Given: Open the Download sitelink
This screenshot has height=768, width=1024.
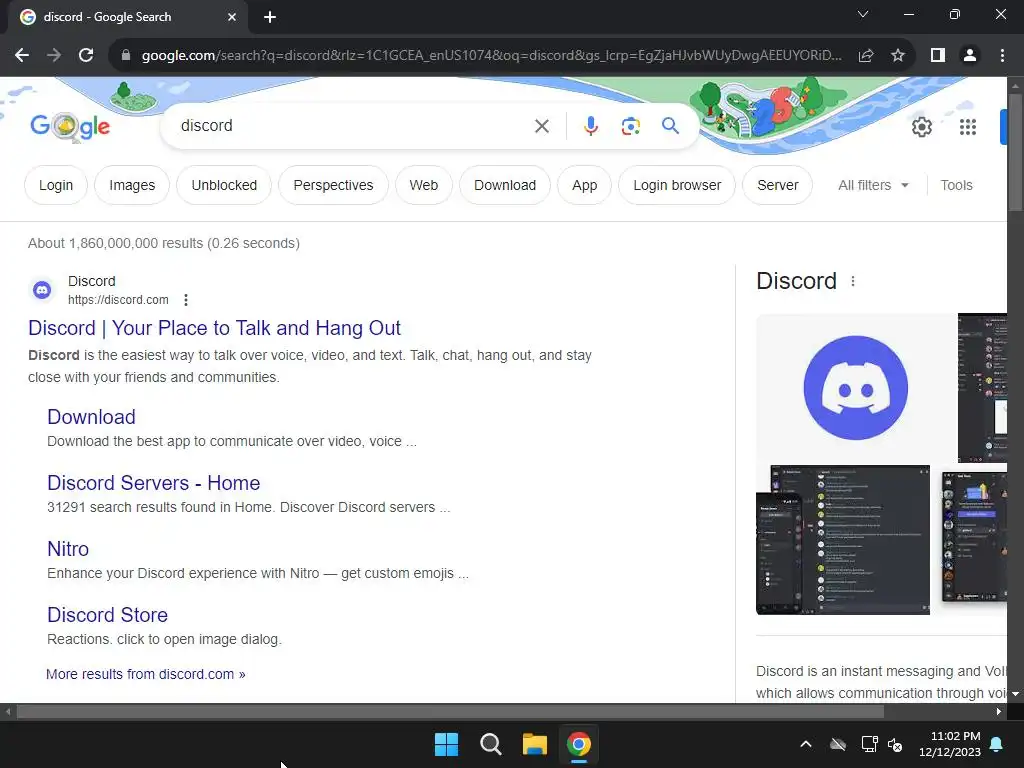Looking at the screenshot, I should pos(91,417).
